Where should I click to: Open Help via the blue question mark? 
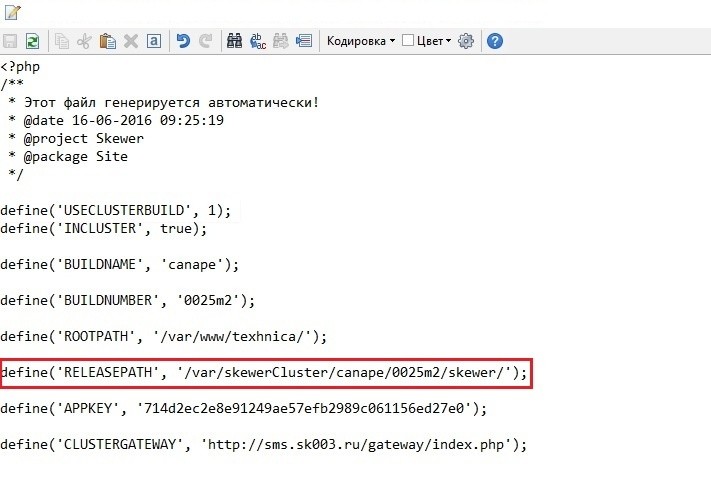click(494, 41)
